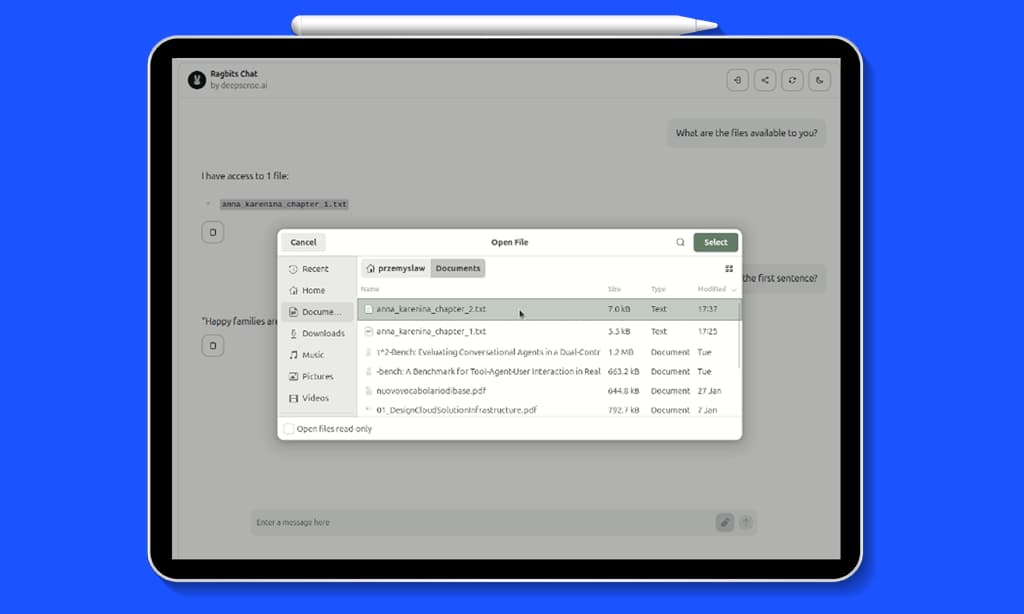Open search in the Open File dialog

click(680, 242)
